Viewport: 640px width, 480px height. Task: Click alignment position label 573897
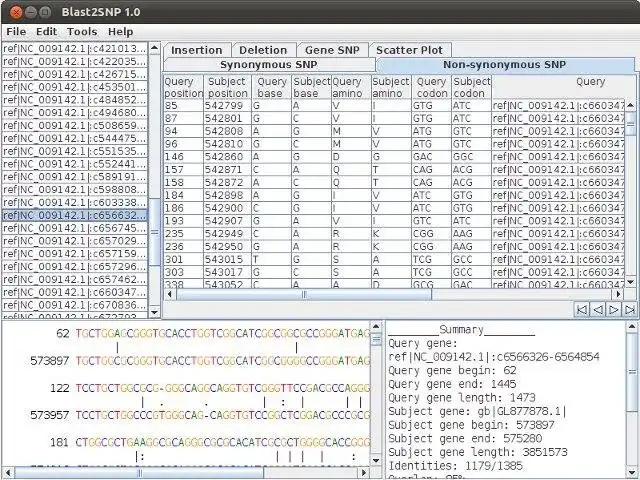(x=50, y=361)
